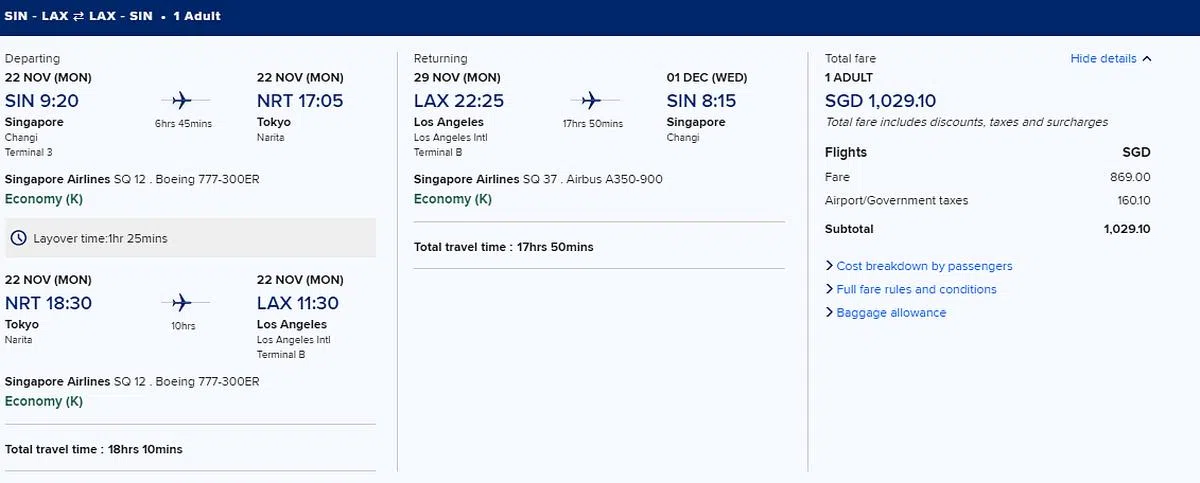The height and width of the screenshot is (483, 1200).
Task: Click the Departing section heading
Action: tap(32, 59)
